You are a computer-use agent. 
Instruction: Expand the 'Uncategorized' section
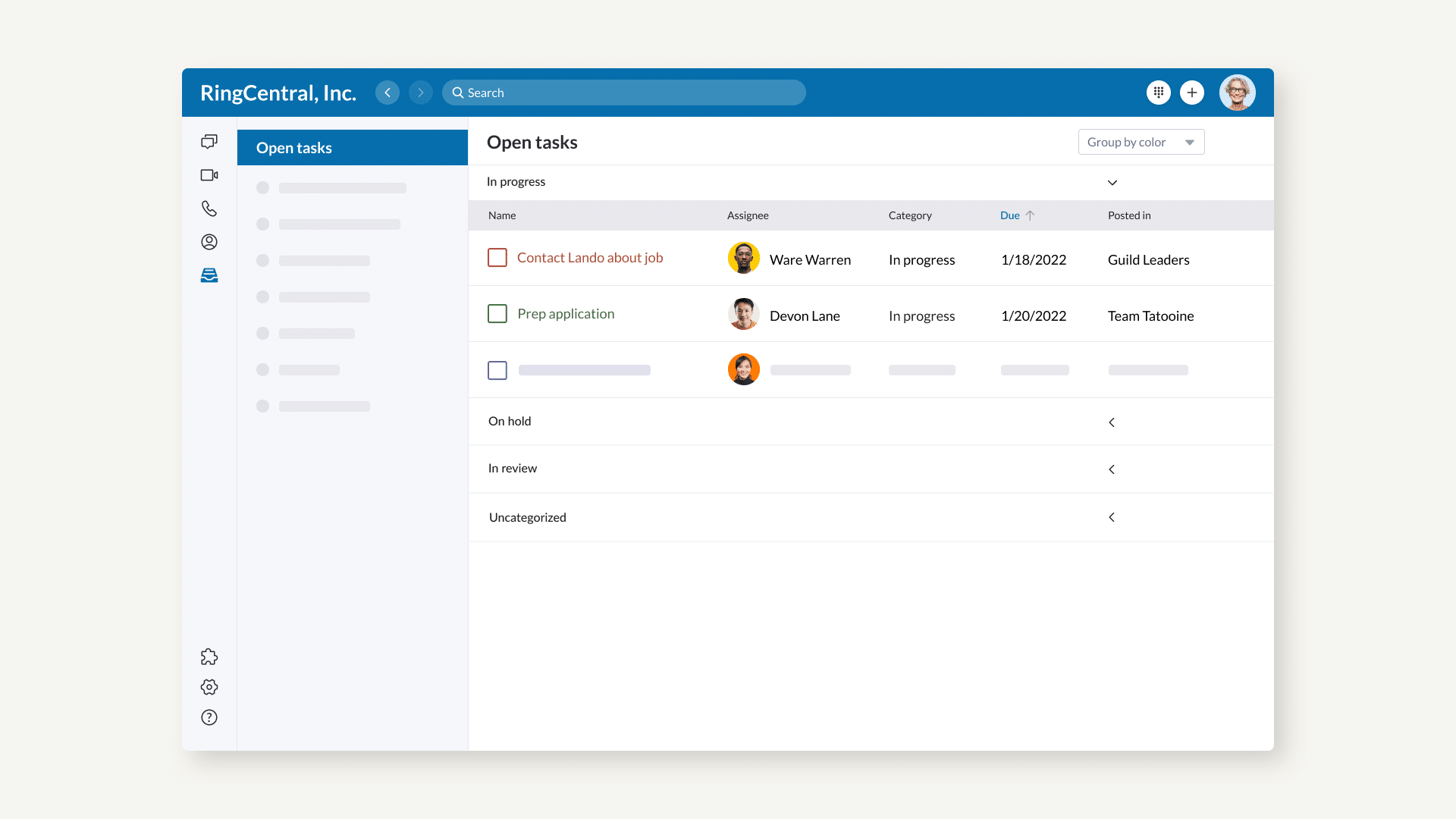point(1112,517)
